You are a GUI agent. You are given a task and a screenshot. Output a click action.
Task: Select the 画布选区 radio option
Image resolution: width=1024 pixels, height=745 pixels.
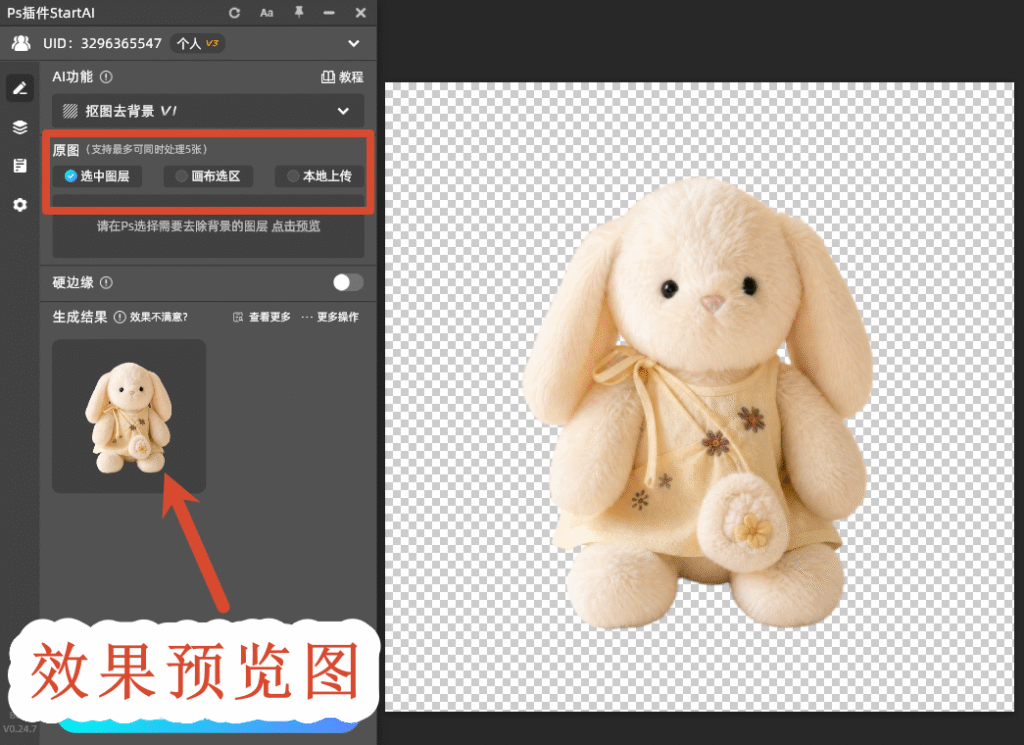(x=208, y=176)
